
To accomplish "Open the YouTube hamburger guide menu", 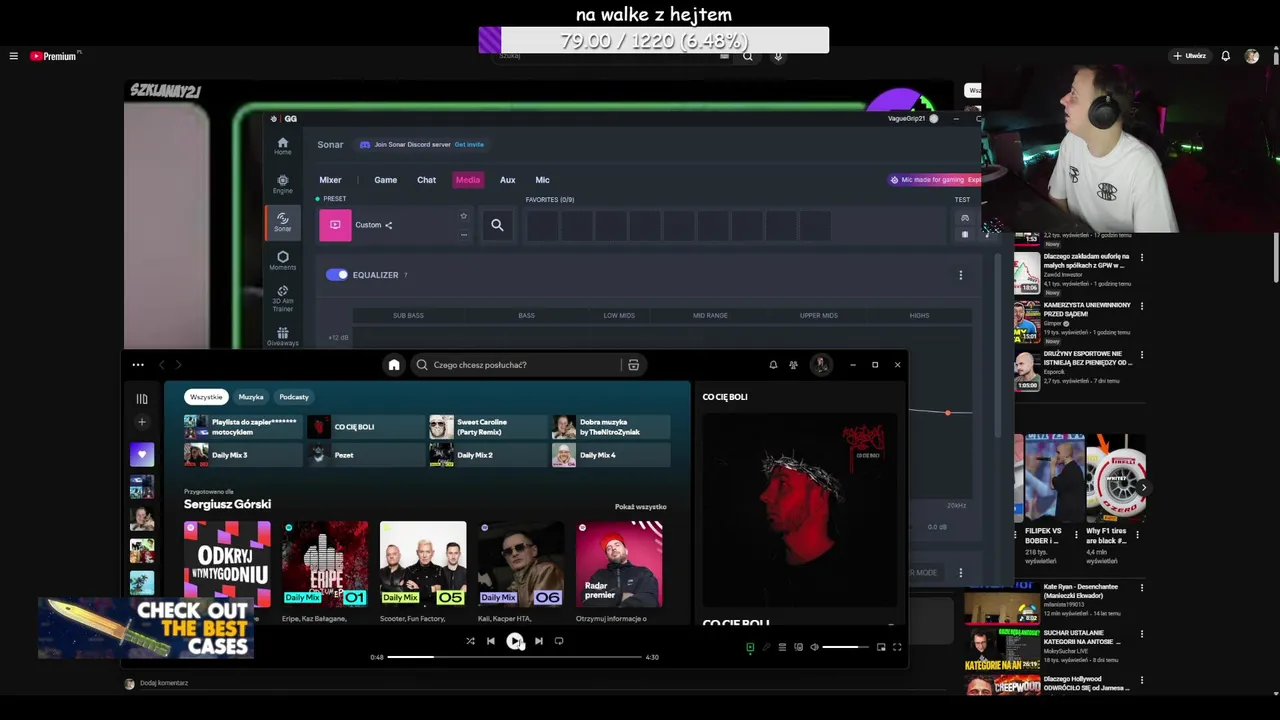I will [x=13, y=56].
